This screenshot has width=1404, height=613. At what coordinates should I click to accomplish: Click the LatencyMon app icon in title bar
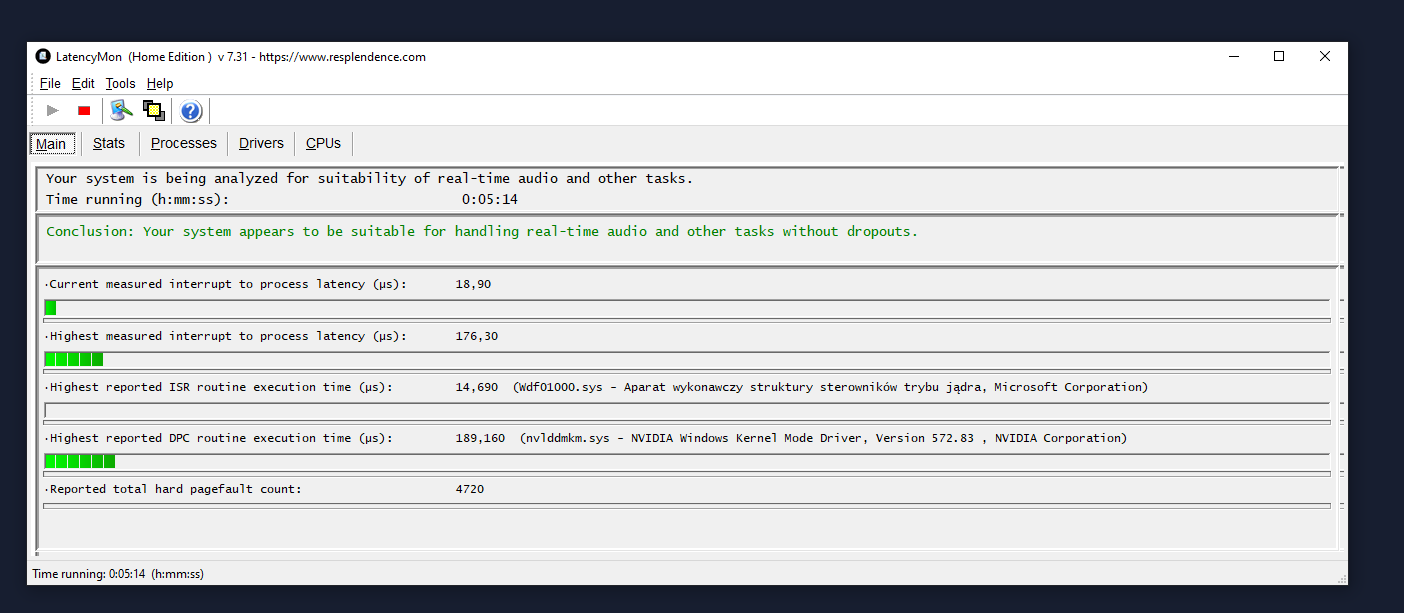pyautogui.click(x=43, y=57)
